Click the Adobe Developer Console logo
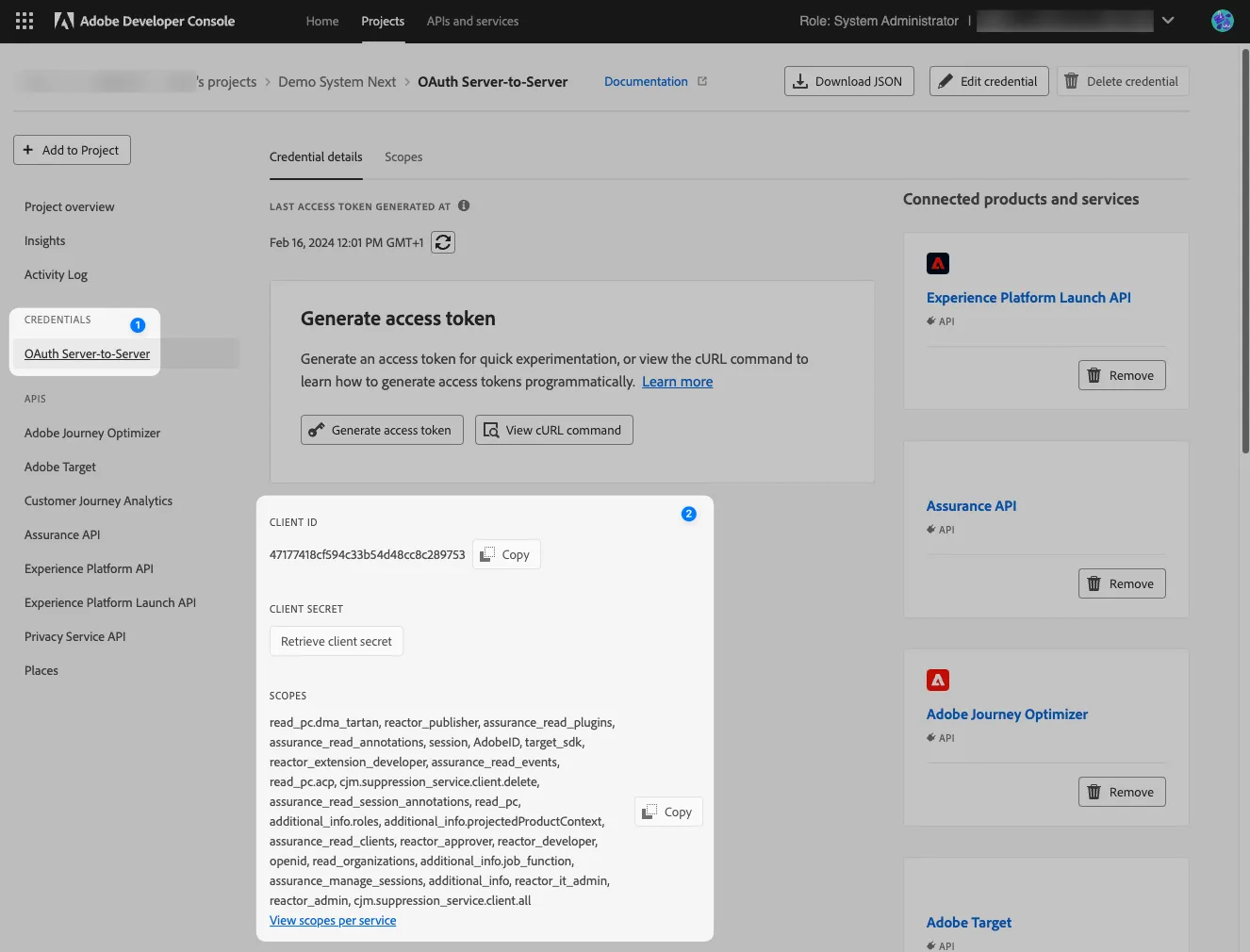 tap(144, 21)
